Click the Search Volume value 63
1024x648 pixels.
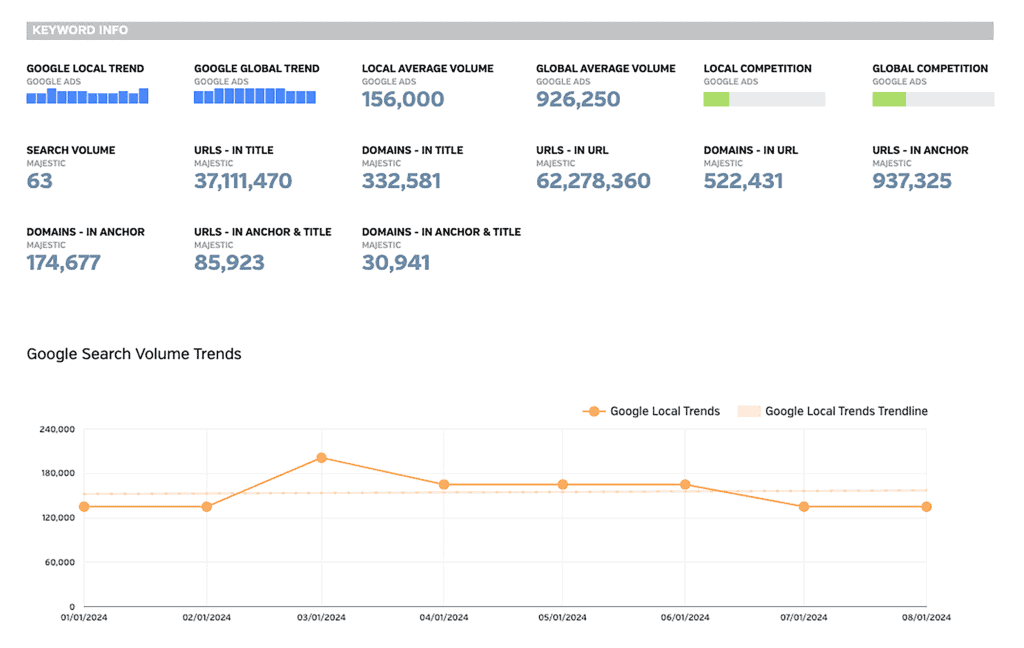click(40, 181)
